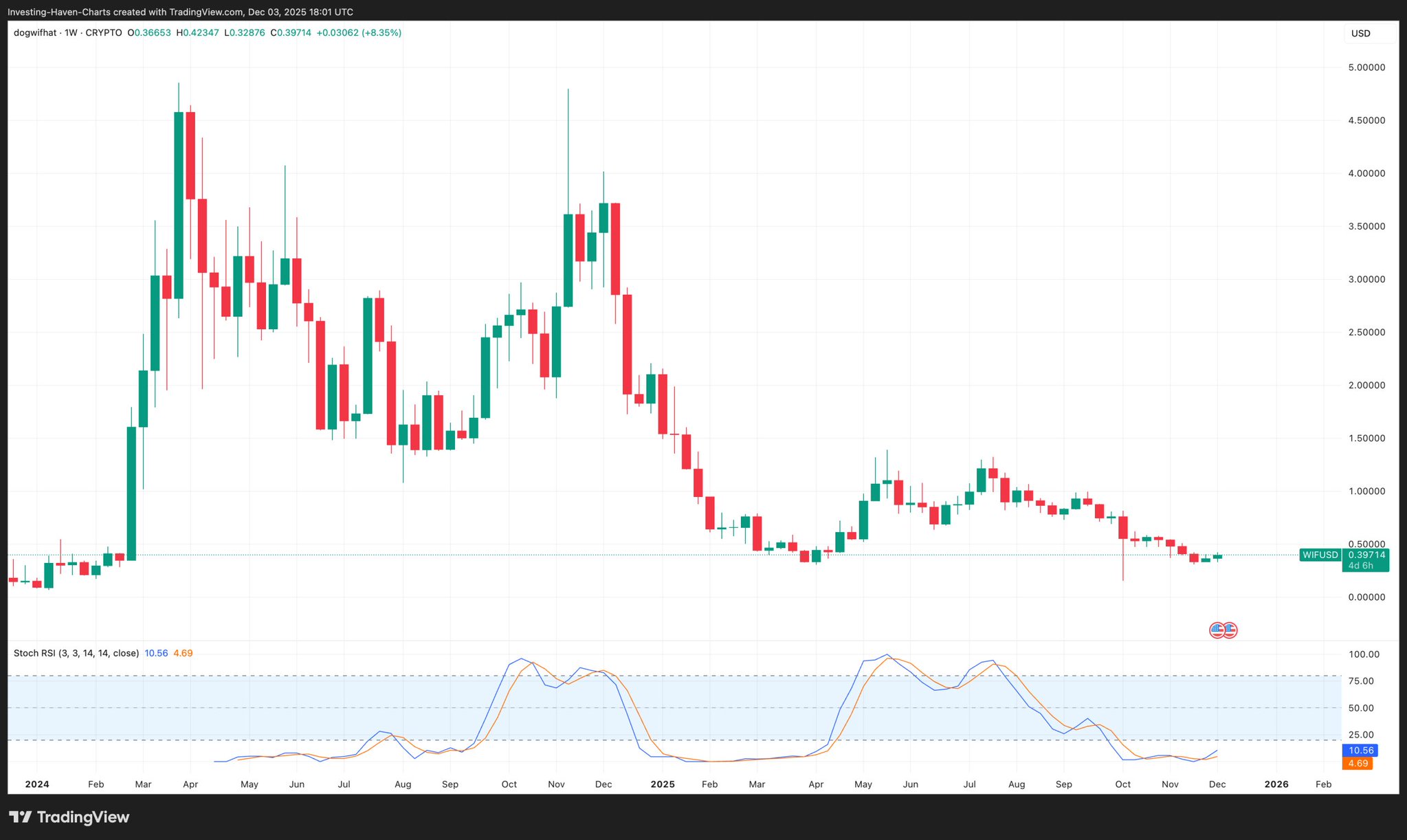Click the TradingView logo icon
This screenshot has width=1407, height=840.
click(21, 817)
